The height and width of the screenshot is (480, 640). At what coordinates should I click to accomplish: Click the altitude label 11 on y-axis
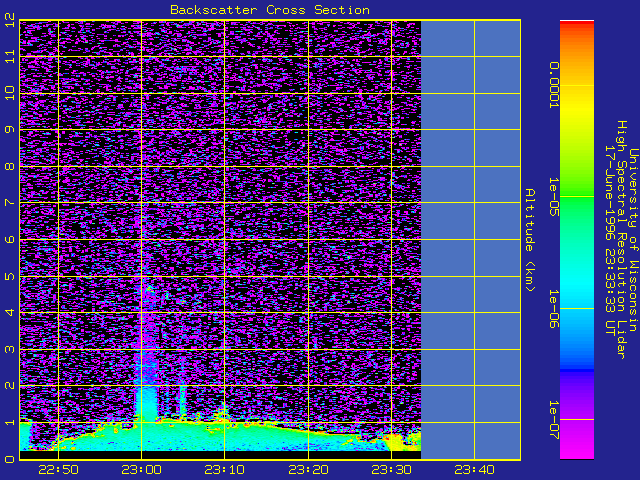[10, 56]
